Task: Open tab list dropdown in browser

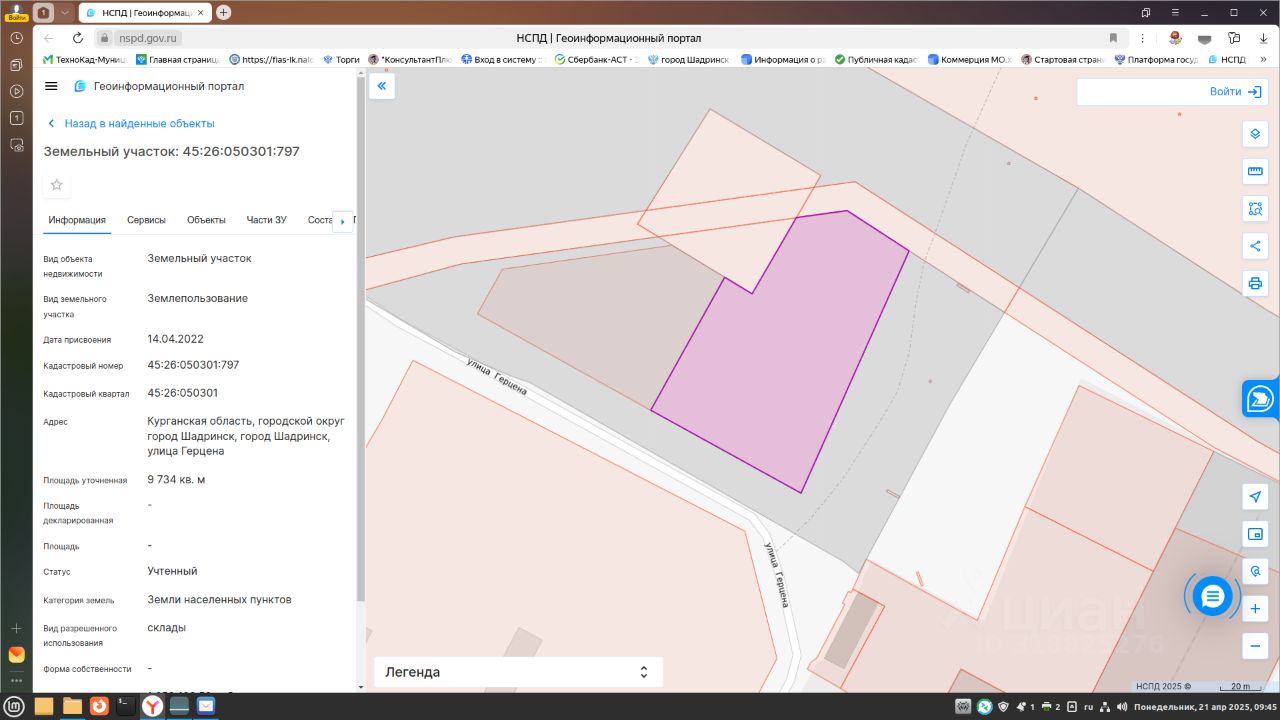Action: click(65, 12)
